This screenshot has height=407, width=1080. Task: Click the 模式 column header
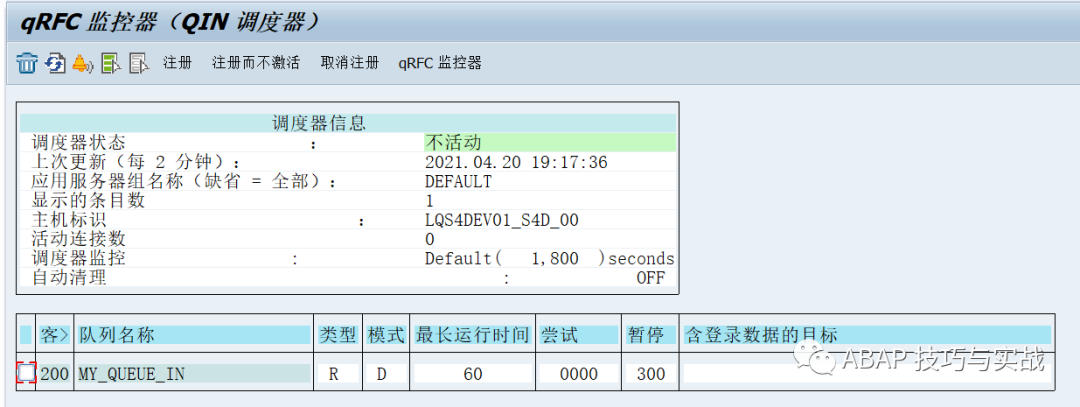[385, 335]
